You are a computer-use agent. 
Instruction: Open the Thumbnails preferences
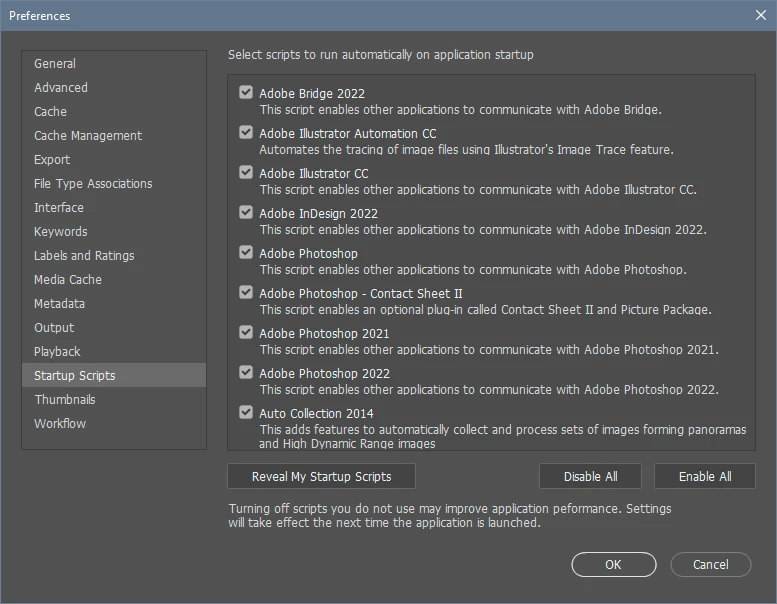point(114,400)
